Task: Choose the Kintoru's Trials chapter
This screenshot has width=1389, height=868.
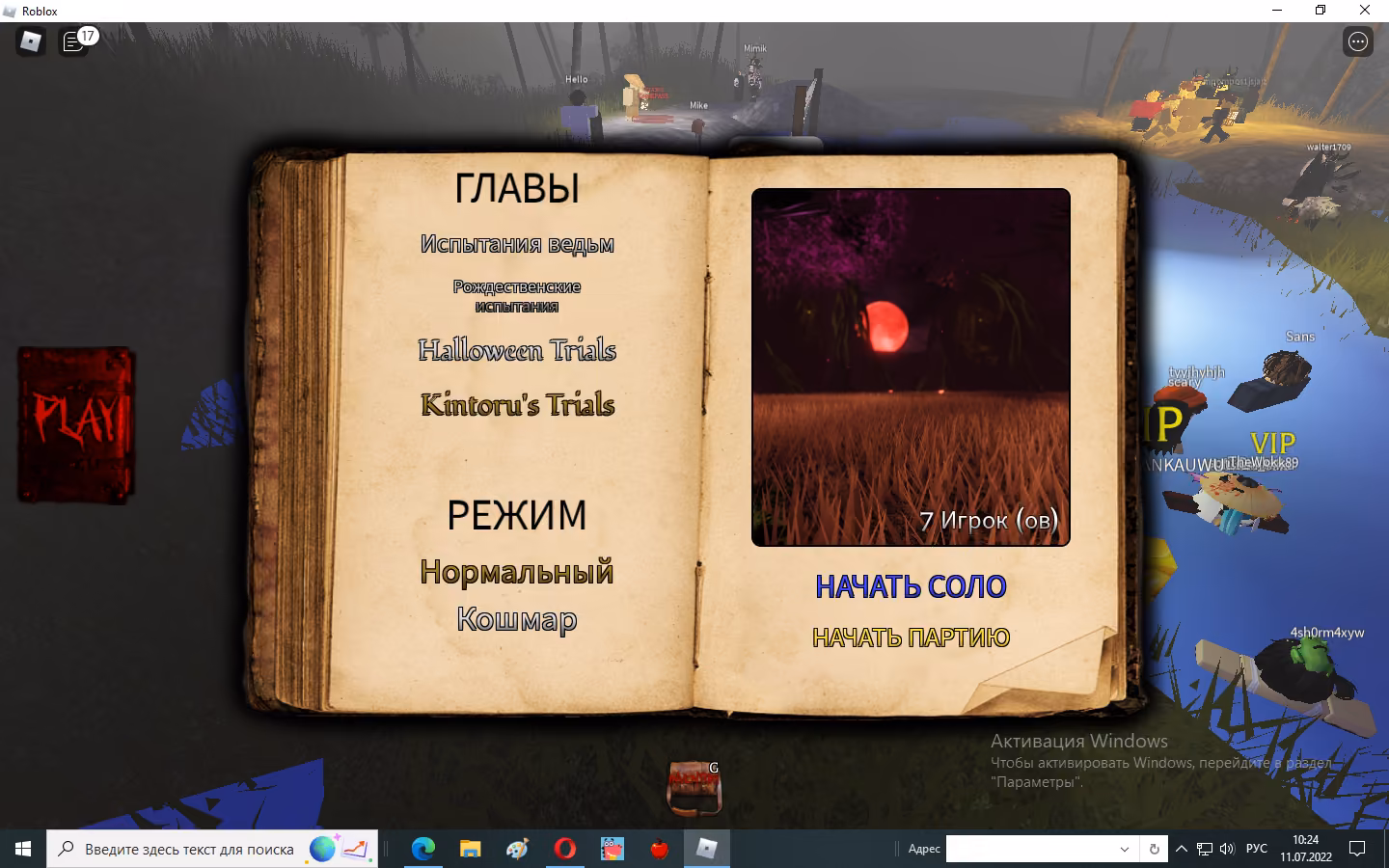Action: tap(517, 404)
